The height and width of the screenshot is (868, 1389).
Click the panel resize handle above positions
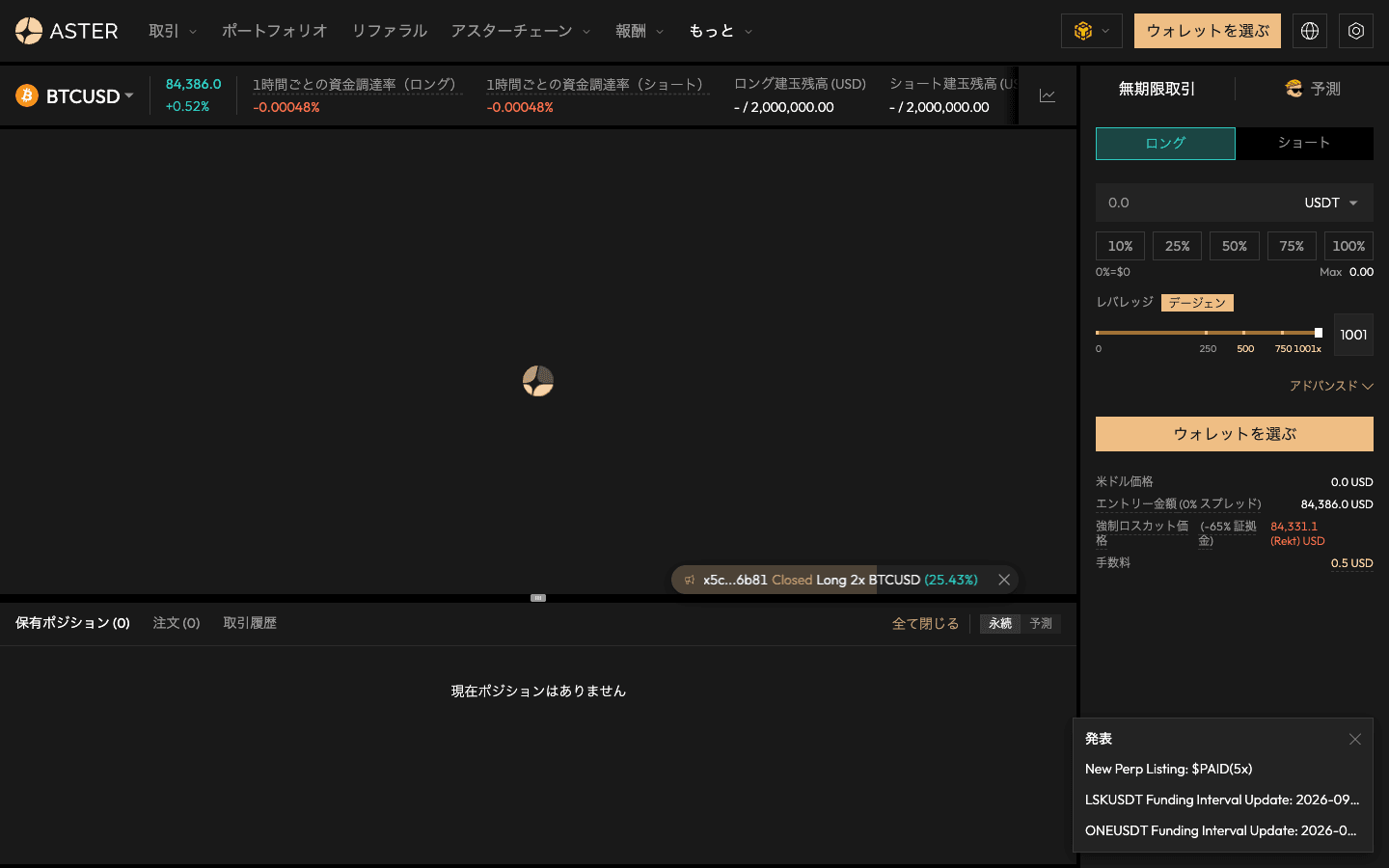point(538,598)
